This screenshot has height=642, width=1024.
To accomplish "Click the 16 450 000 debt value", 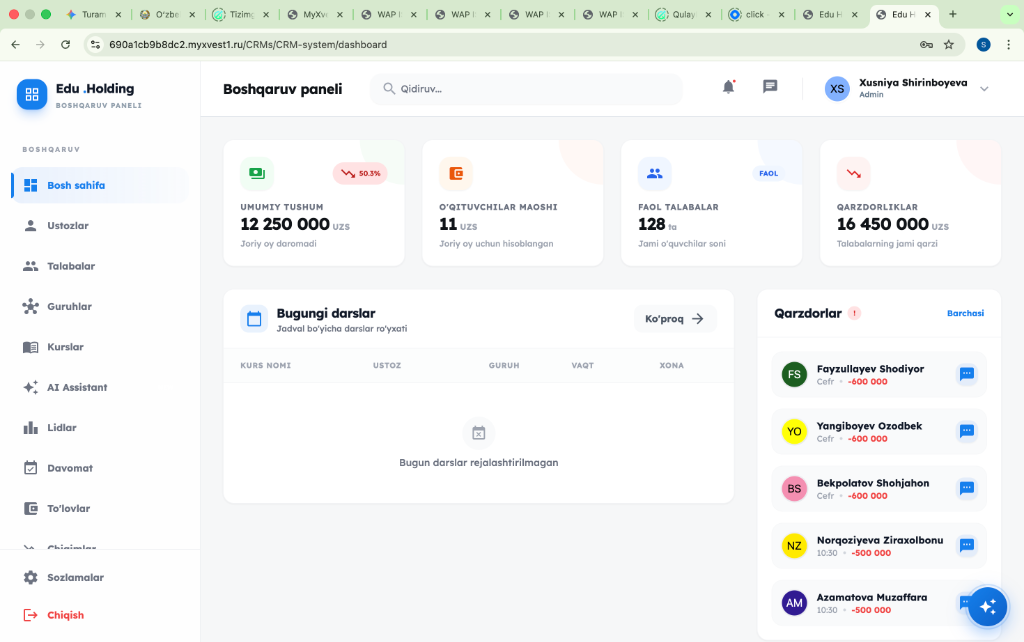I will [x=883, y=224].
